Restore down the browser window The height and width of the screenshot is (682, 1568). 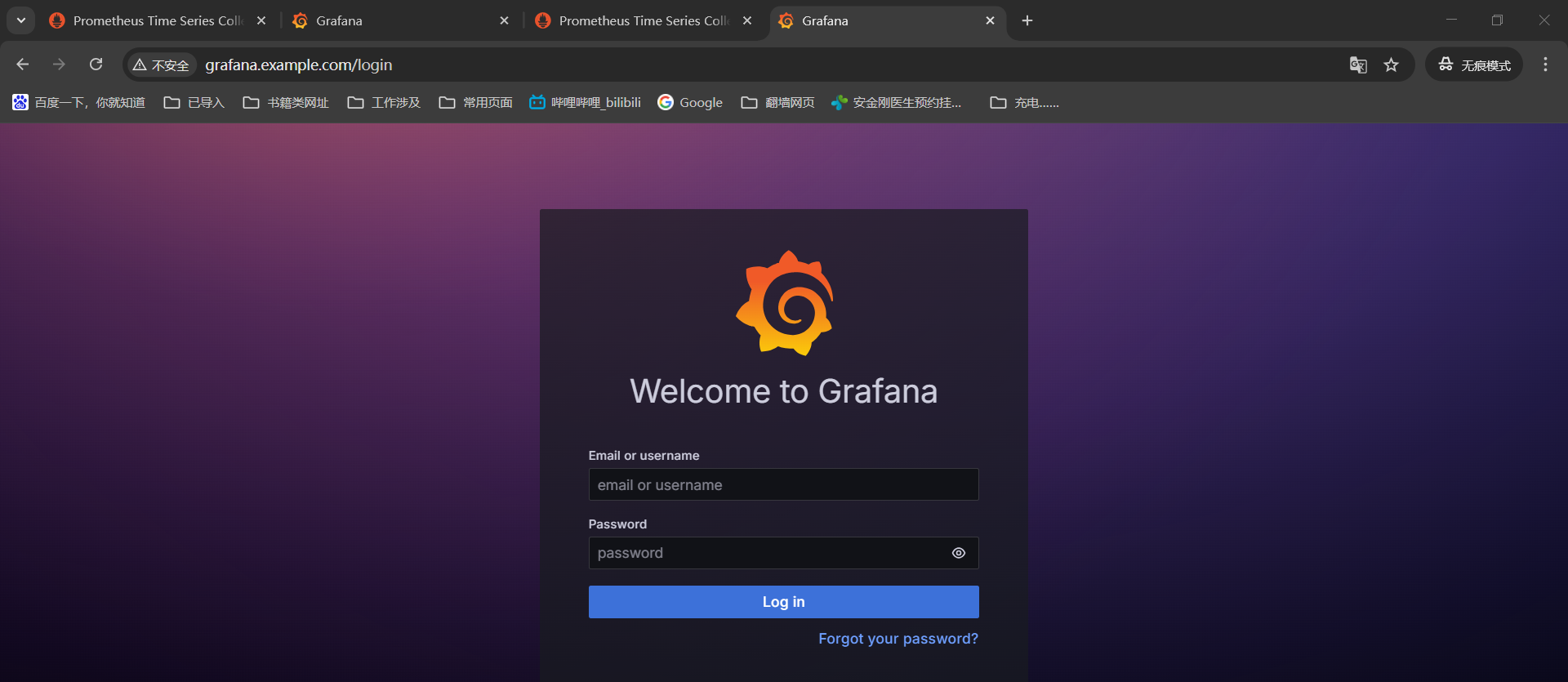[1497, 20]
